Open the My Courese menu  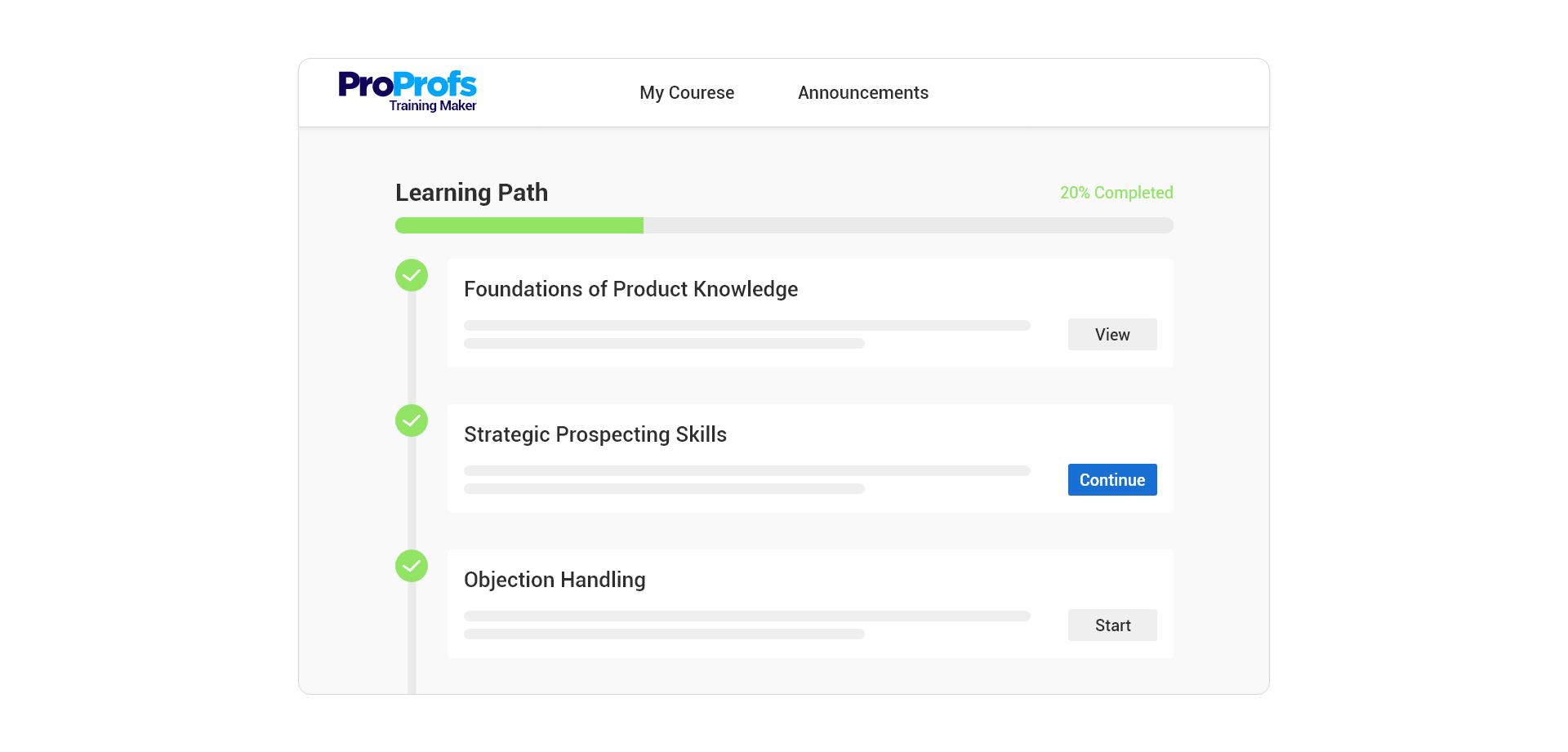point(687,92)
